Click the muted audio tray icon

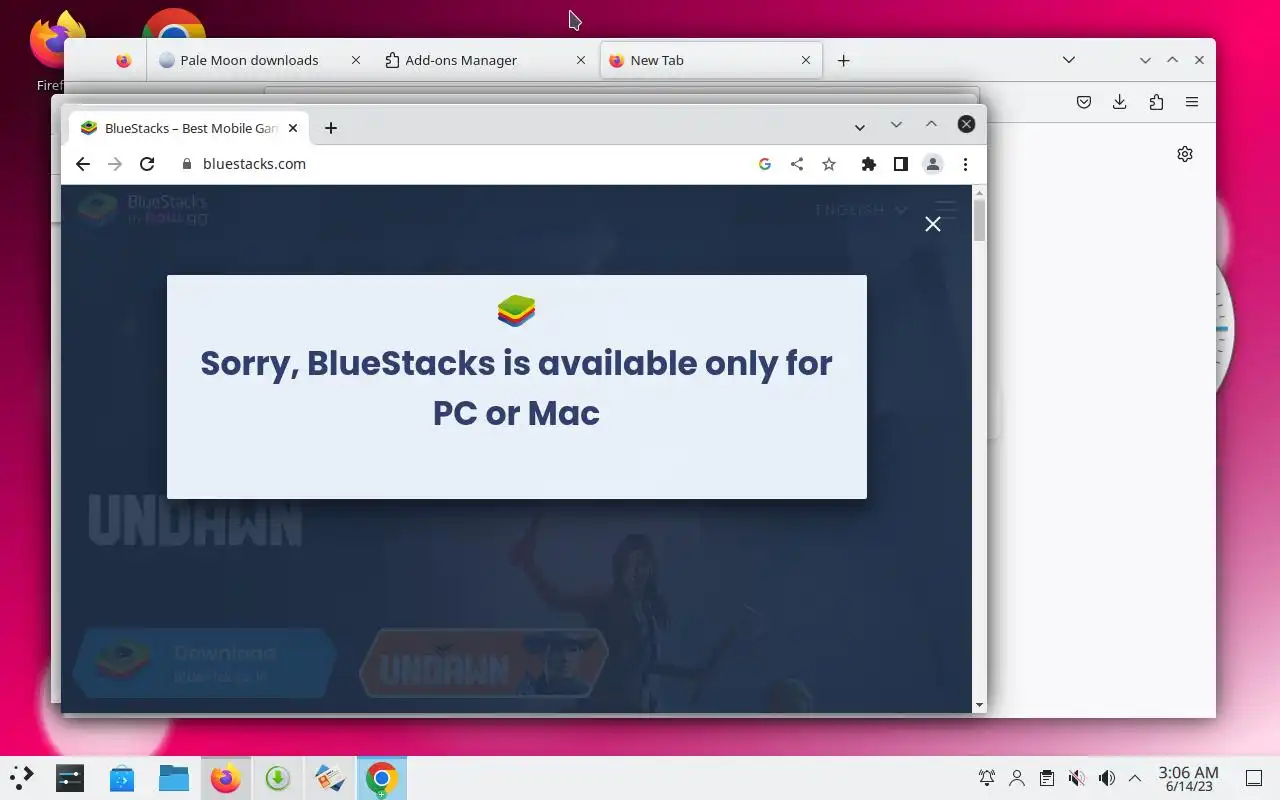(1077, 778)
